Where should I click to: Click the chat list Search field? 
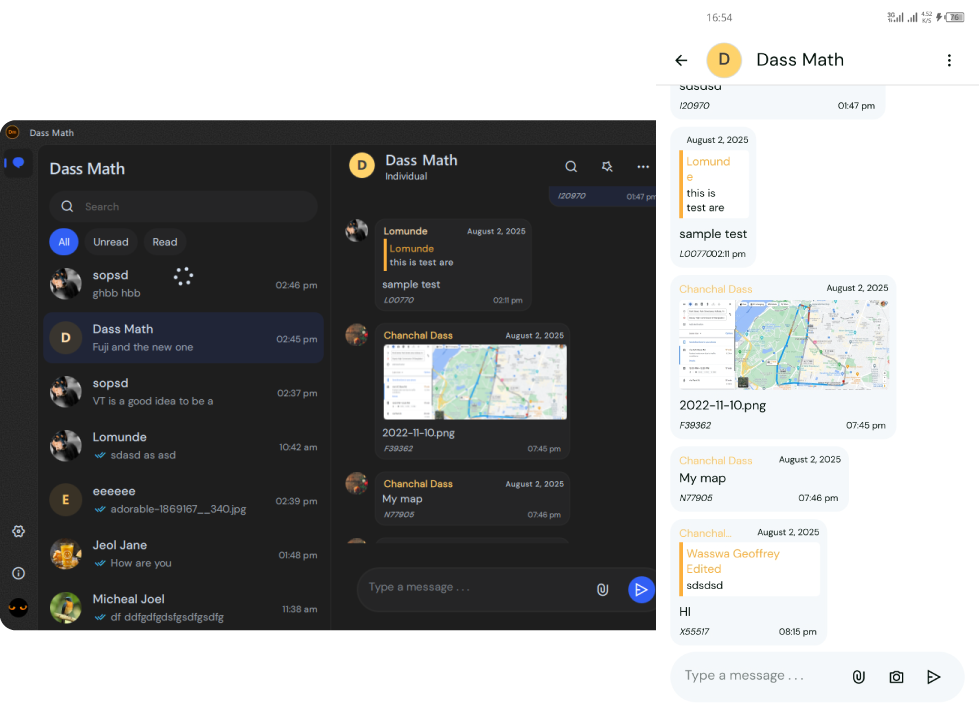[x=183, y=207]
